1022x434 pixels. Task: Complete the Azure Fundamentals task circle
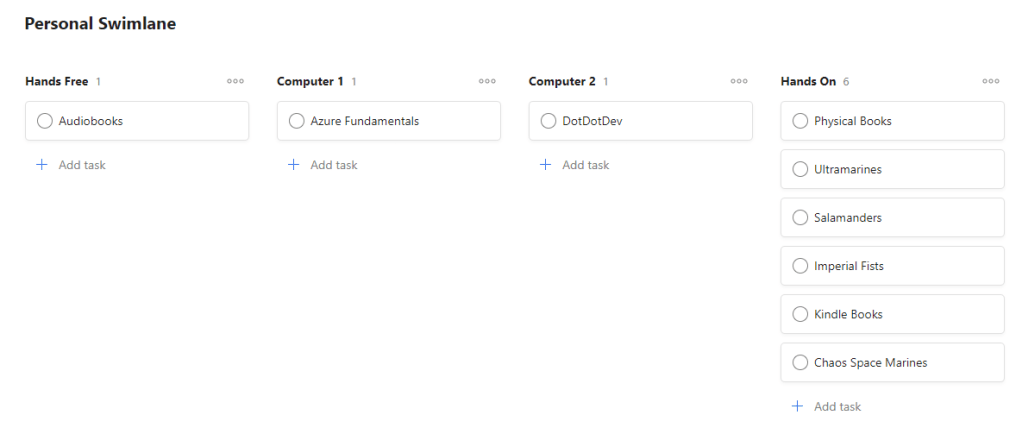point(296,121)
